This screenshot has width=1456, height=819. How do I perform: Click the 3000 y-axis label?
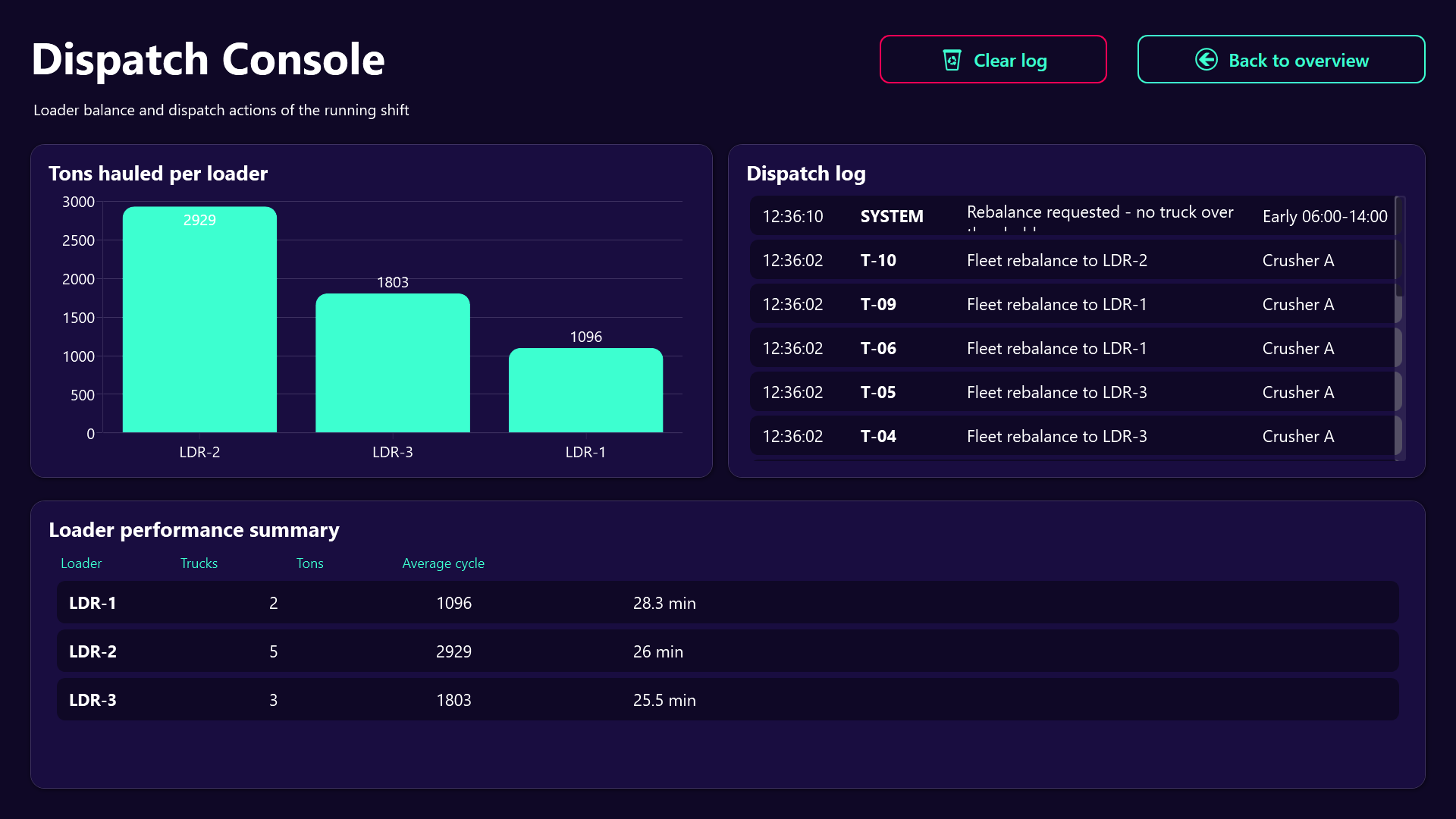point(78,202)
